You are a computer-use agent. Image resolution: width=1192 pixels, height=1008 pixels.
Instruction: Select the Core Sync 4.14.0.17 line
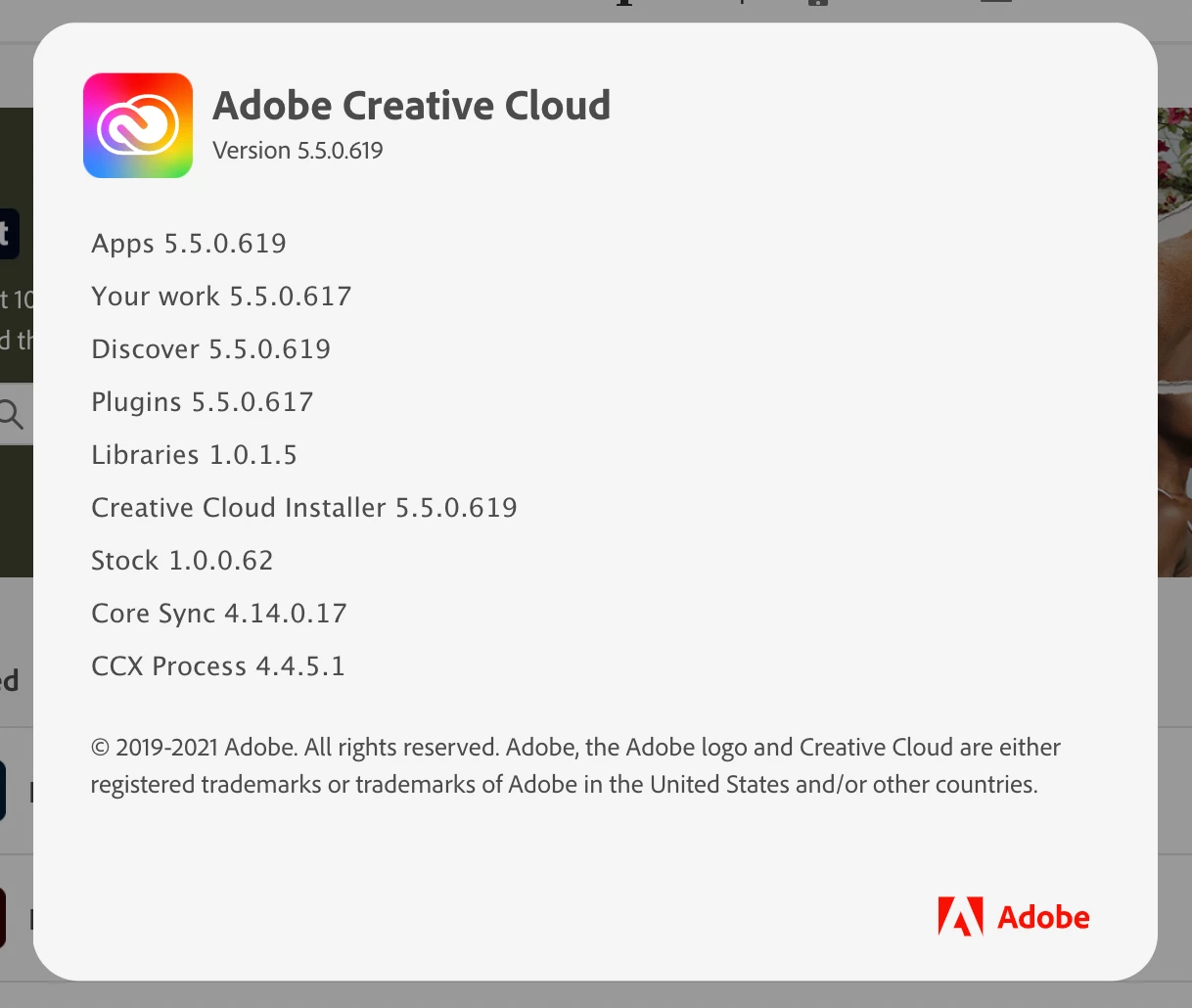pos(219,614)
